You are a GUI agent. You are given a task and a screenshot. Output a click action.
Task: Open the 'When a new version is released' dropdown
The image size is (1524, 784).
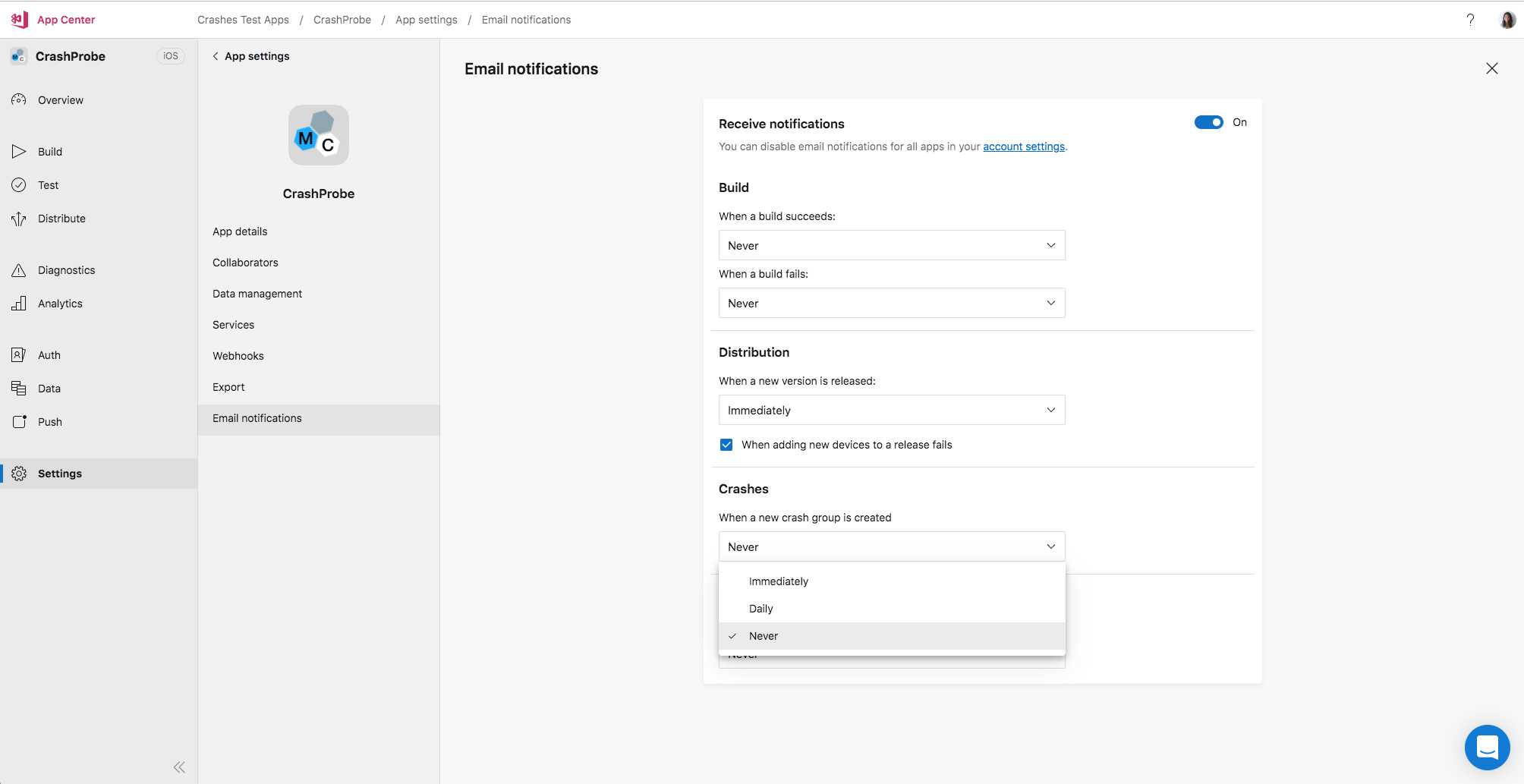892,410
